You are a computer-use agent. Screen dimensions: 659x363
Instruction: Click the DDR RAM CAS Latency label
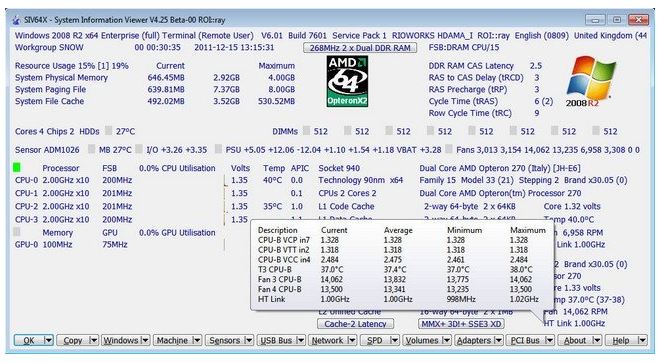[471, 66]
